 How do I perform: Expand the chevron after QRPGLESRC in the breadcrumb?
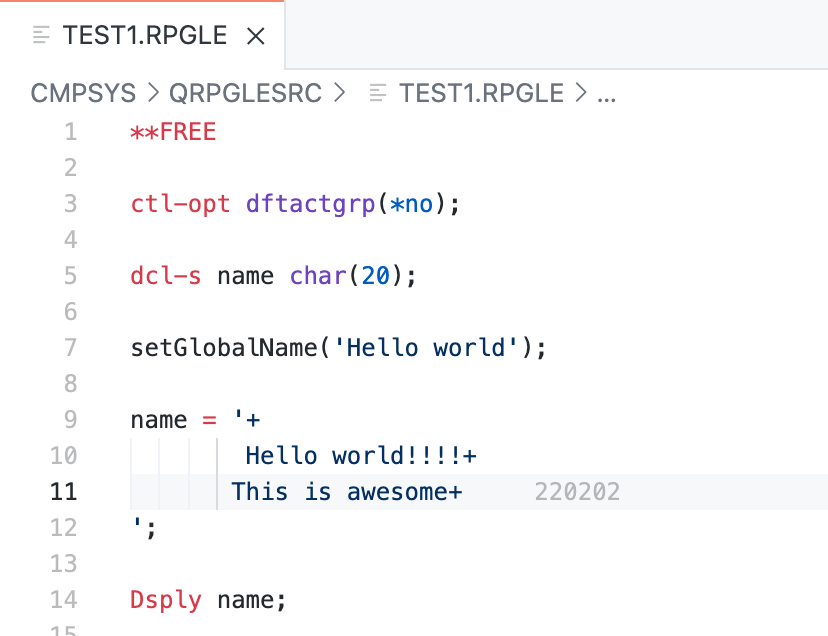(339, 92)
